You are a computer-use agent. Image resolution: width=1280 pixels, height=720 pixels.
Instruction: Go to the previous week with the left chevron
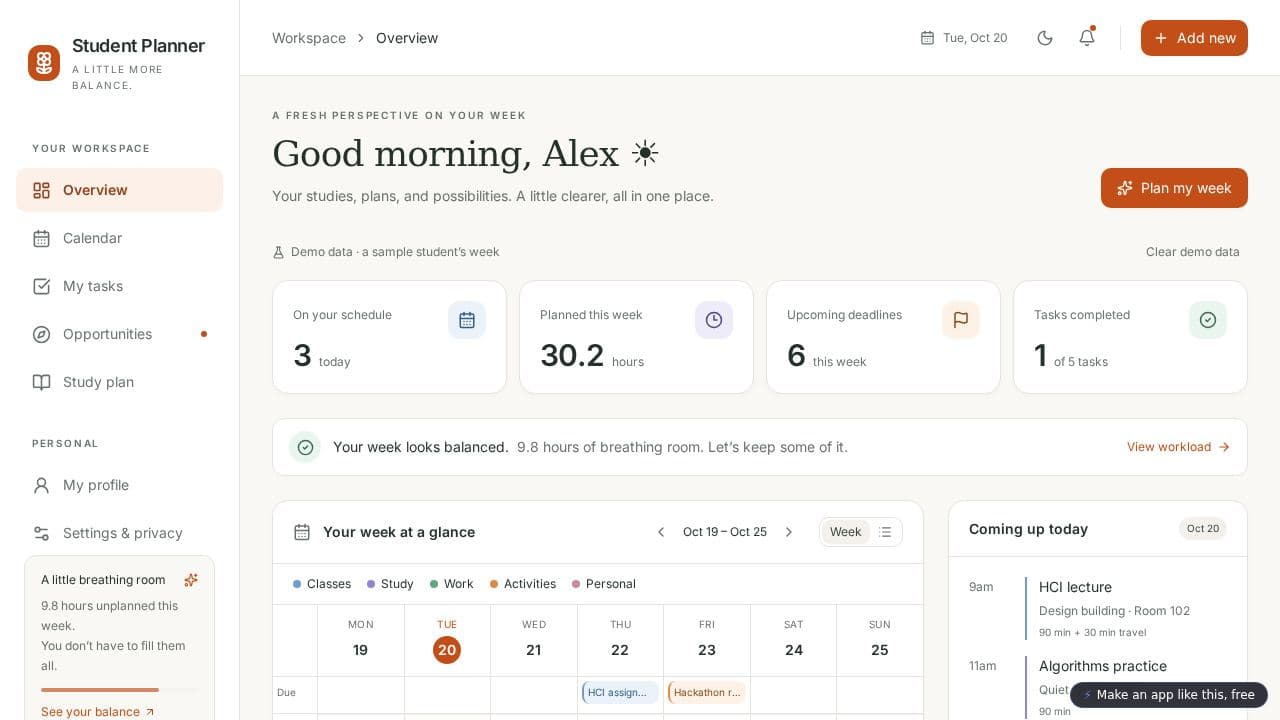click(661, 532)
